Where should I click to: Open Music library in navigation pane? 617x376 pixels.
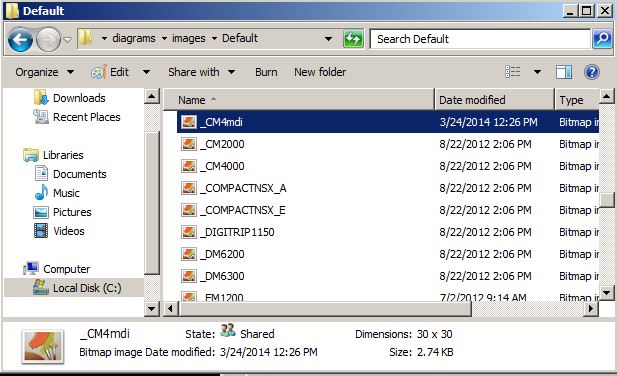(x=66, y=193)
